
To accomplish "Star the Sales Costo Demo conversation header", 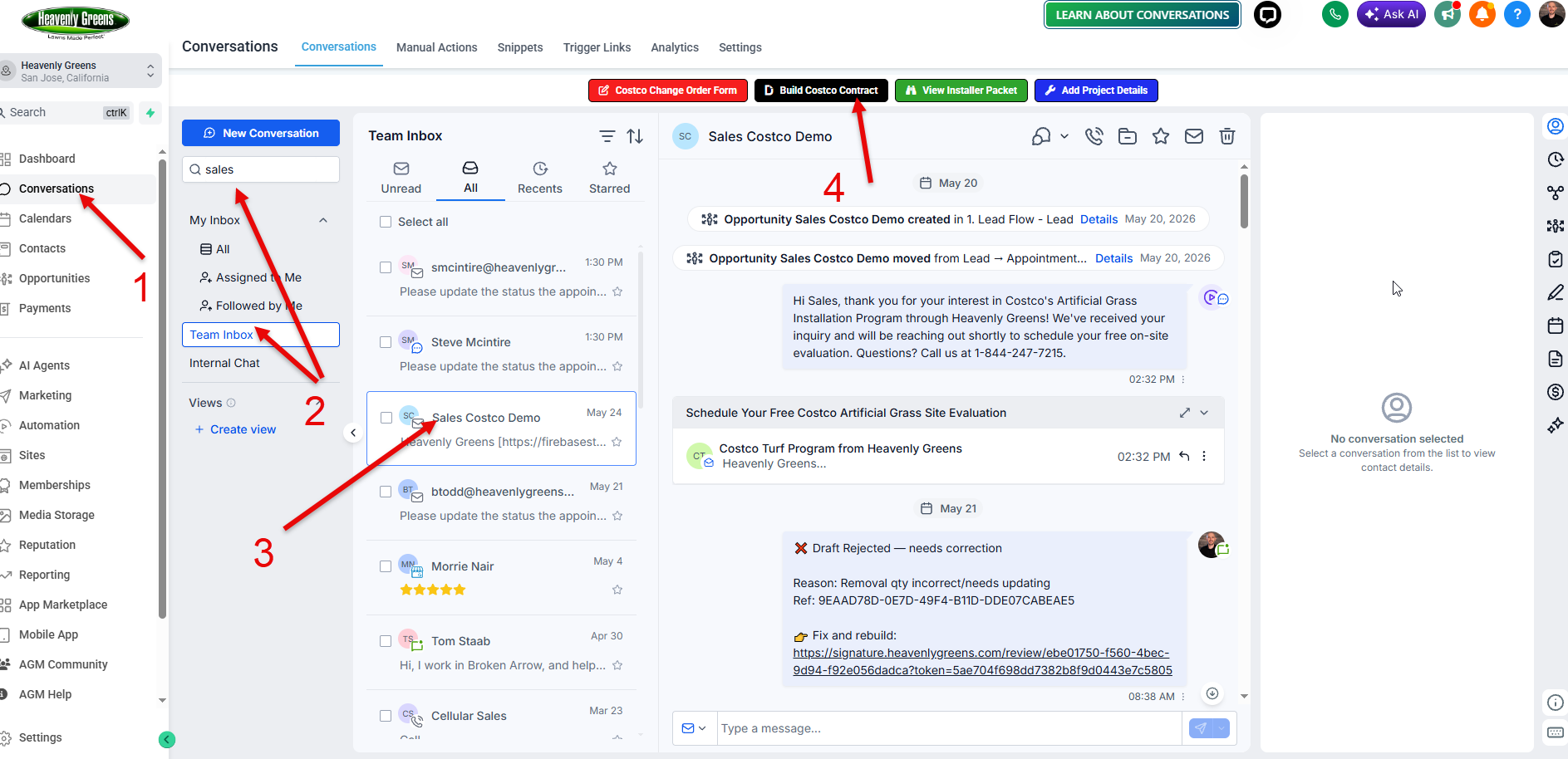I will tap(1161, 136).
